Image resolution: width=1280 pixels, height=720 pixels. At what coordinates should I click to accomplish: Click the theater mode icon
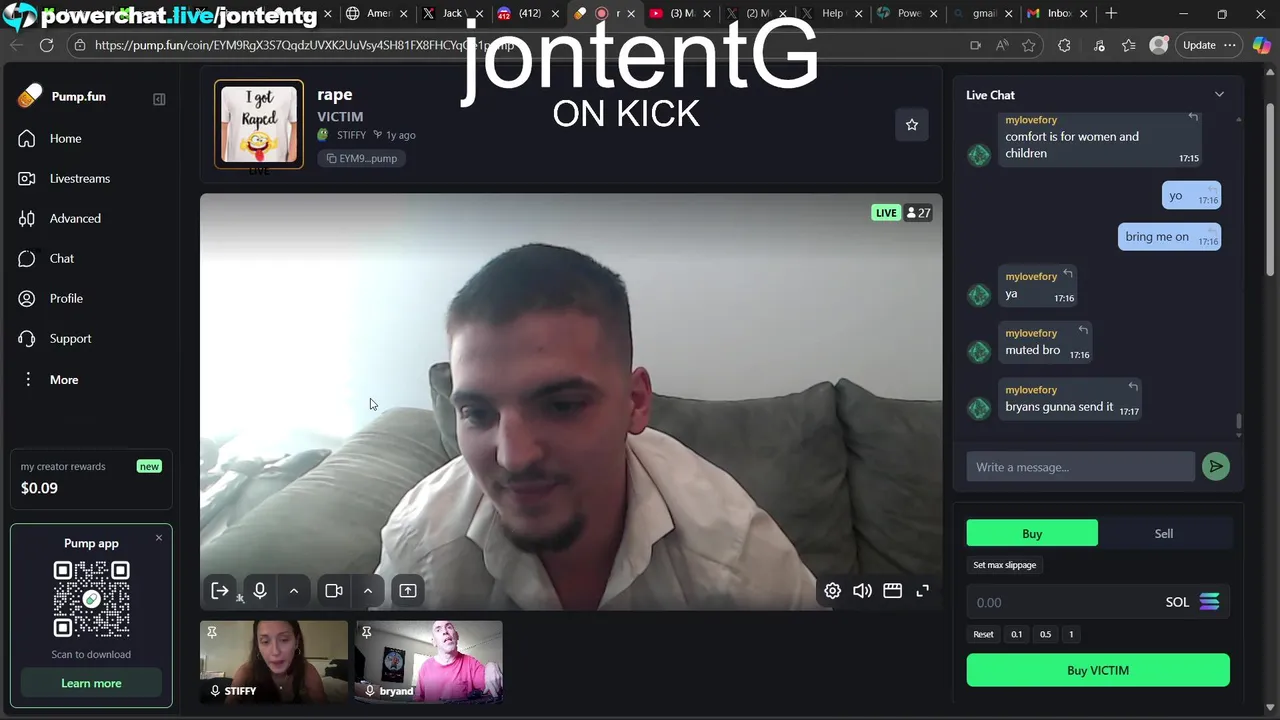tap(892, 591)
